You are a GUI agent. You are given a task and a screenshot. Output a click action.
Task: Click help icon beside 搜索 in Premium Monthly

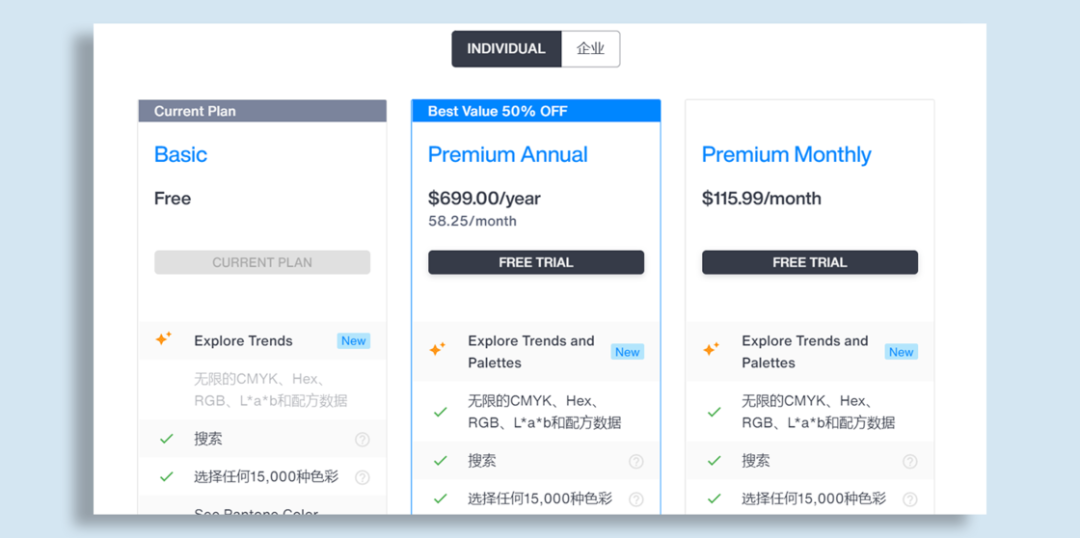pyautogui.click(x=910, y=461)
